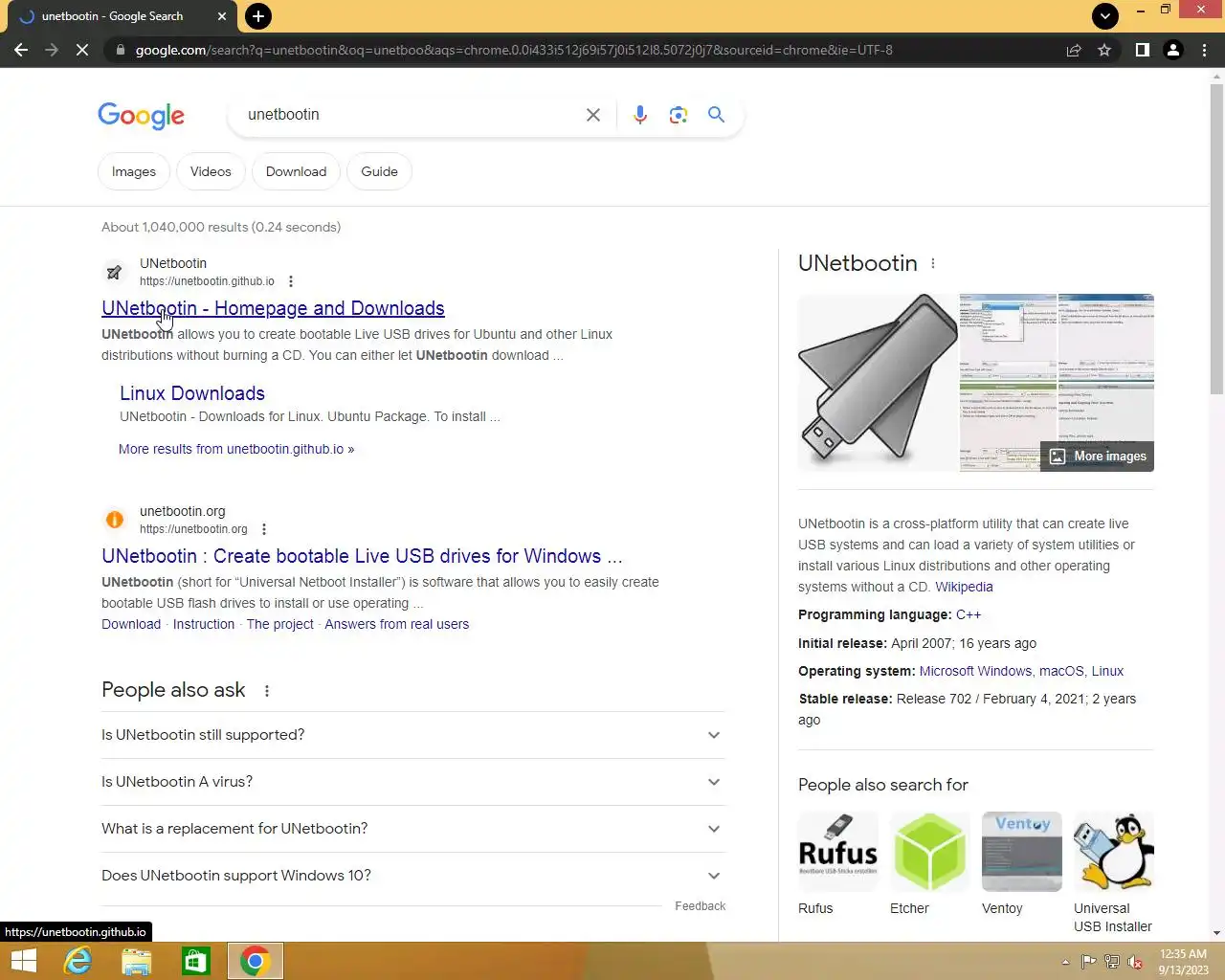Open the Wikipedia link in the description

(x=964, y=587)
